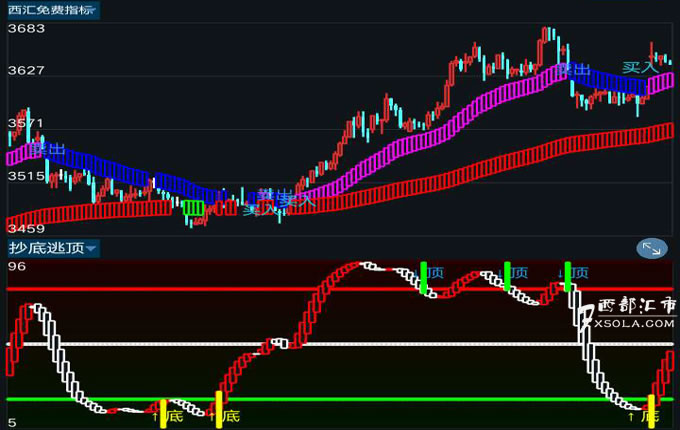680x430 pixels.
Task: Click the 3627 price axis label
Action: pyautogui.click(x=26, y=71)
